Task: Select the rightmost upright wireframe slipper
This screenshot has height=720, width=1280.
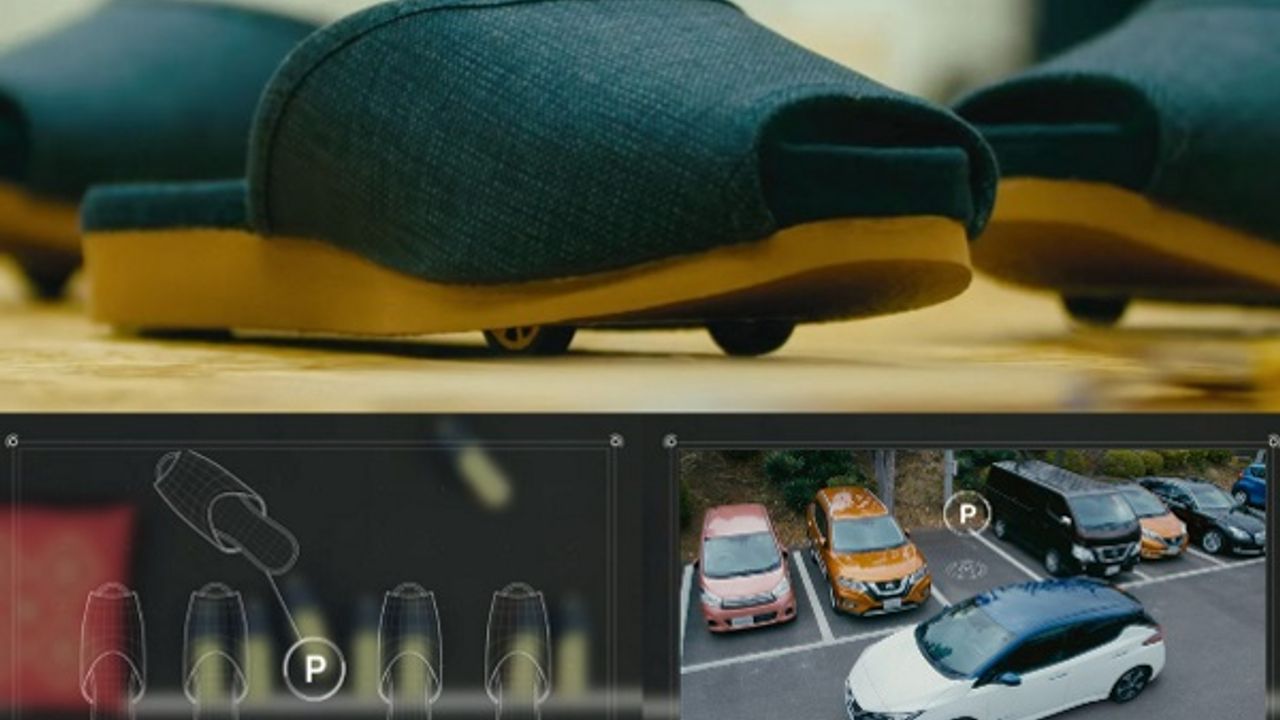Action: tap(517, 642)
